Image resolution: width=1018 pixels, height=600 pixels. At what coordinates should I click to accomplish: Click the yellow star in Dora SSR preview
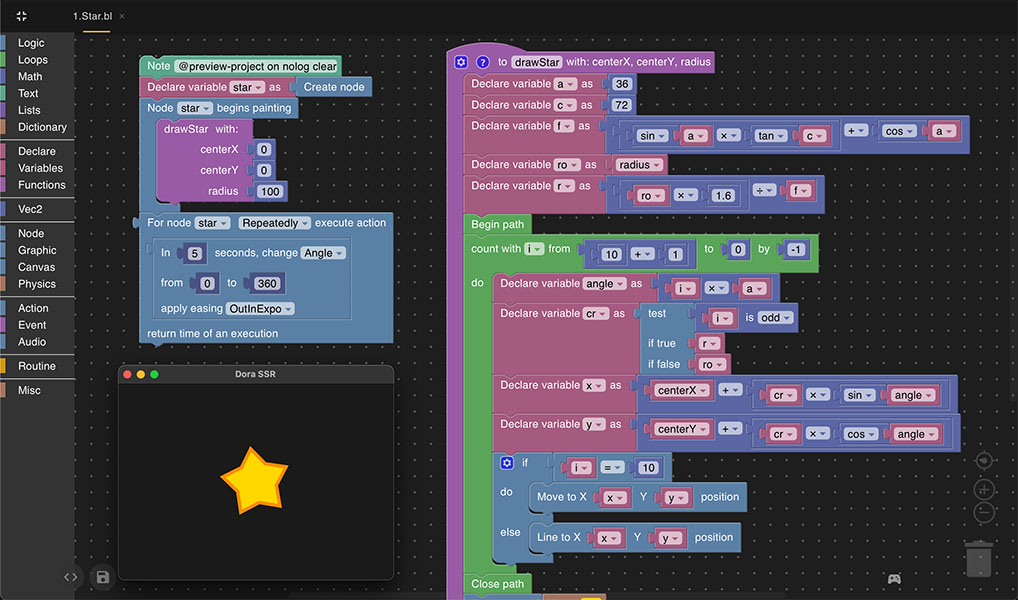coord(254,481)
